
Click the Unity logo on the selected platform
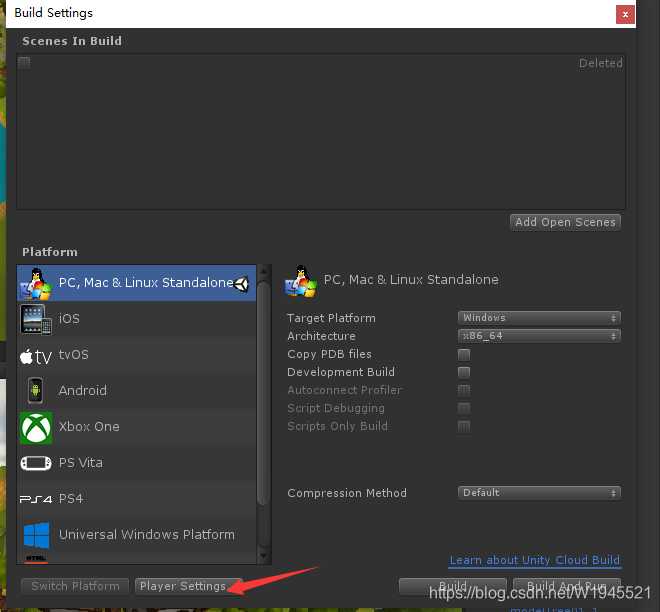[x=242, y=284]
